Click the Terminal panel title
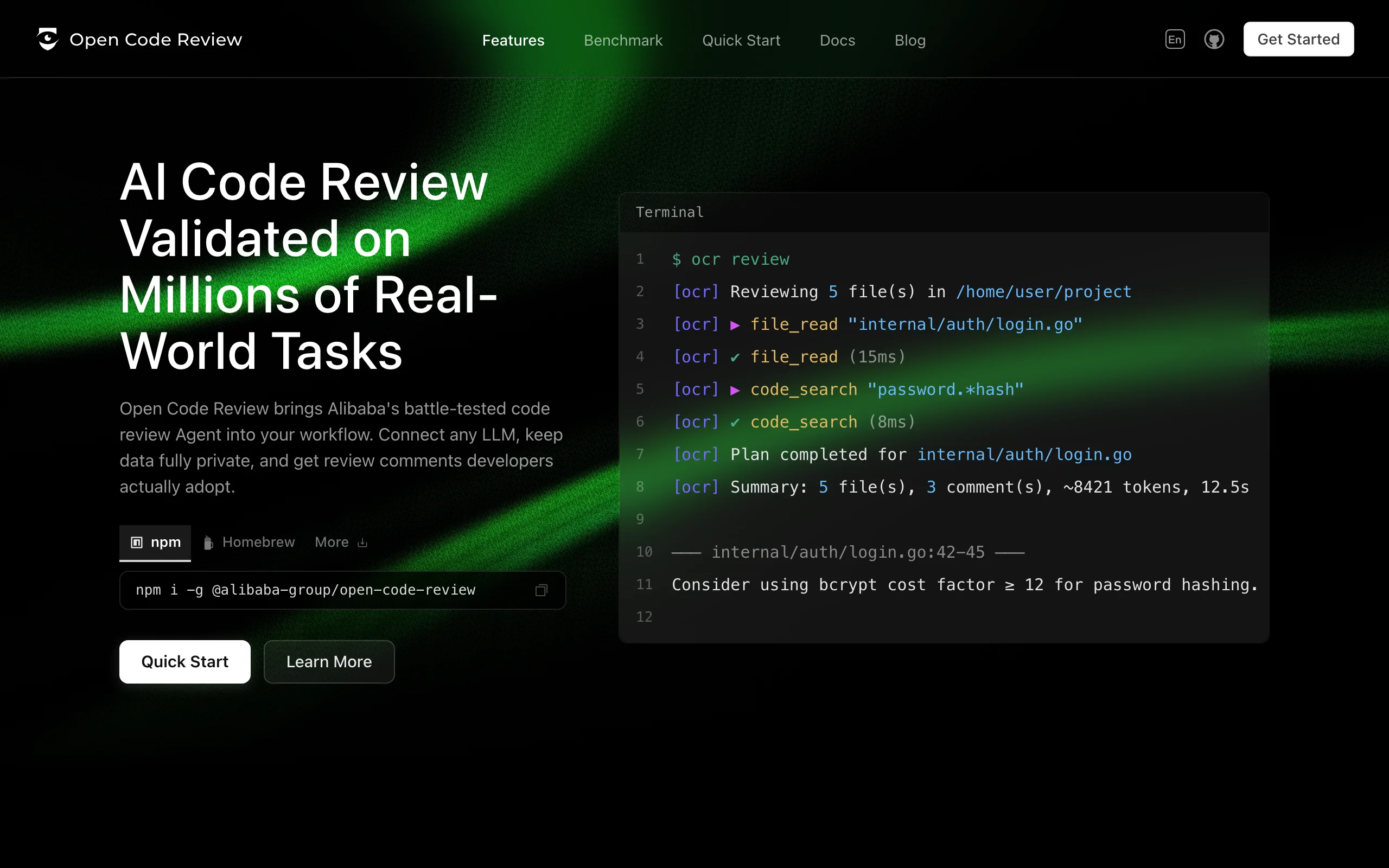The width and height of the screenshot is (1389, 868). coord(669,213)
